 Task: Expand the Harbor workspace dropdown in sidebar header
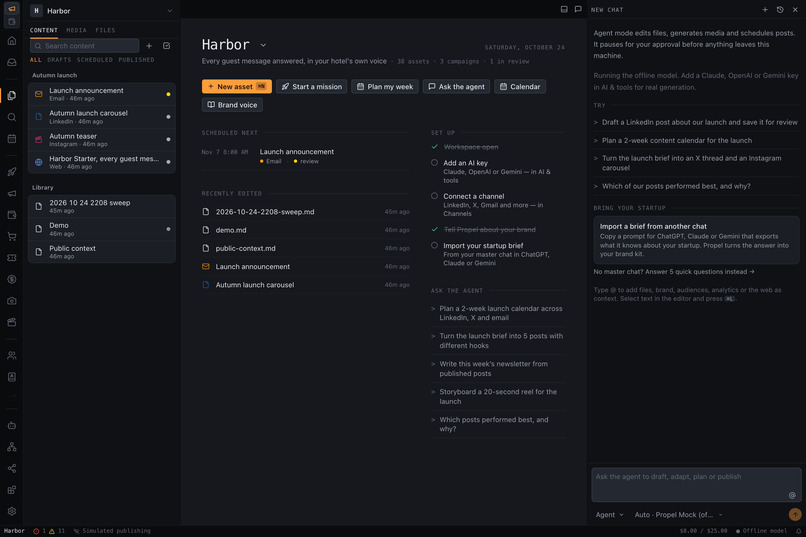point(170,11)
